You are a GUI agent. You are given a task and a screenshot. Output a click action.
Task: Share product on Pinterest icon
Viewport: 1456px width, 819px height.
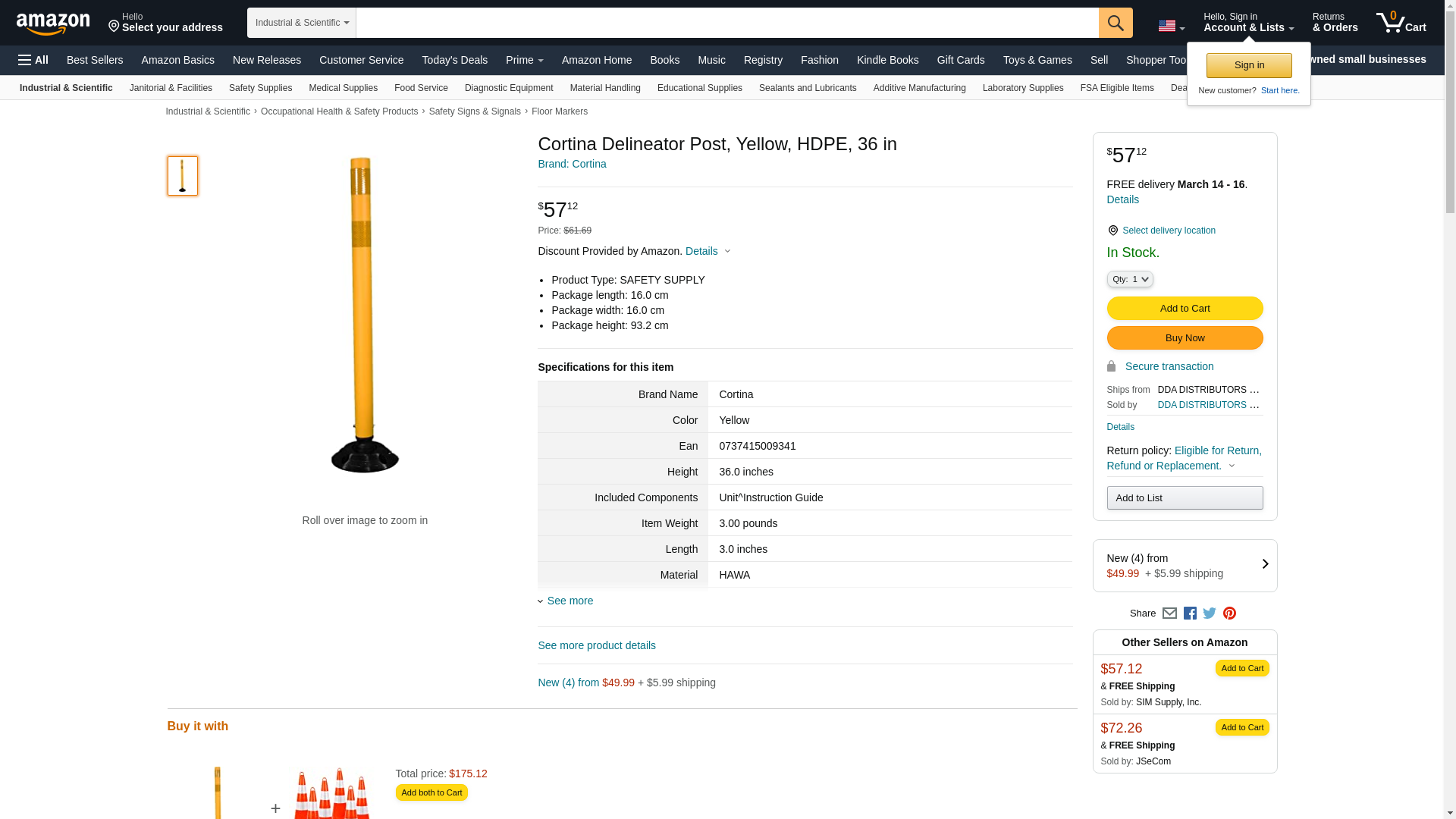(x=1229, y=613)
